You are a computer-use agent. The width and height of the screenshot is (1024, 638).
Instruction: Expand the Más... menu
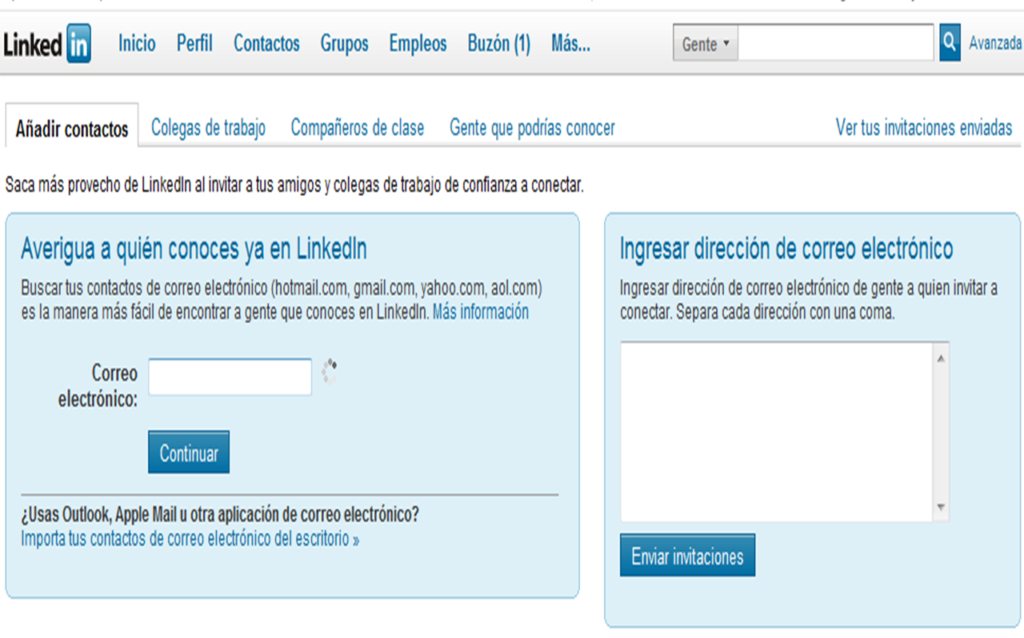click(x=571, y=44)
